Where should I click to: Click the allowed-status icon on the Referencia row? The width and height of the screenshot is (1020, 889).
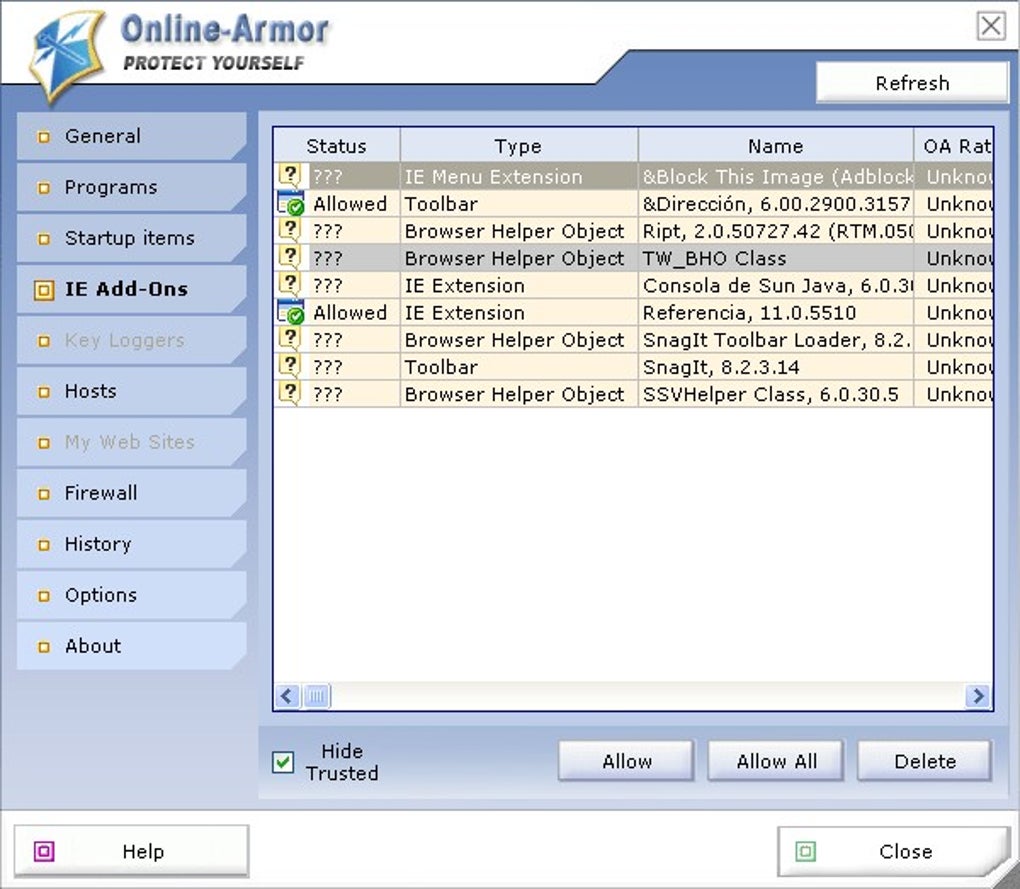290,312
